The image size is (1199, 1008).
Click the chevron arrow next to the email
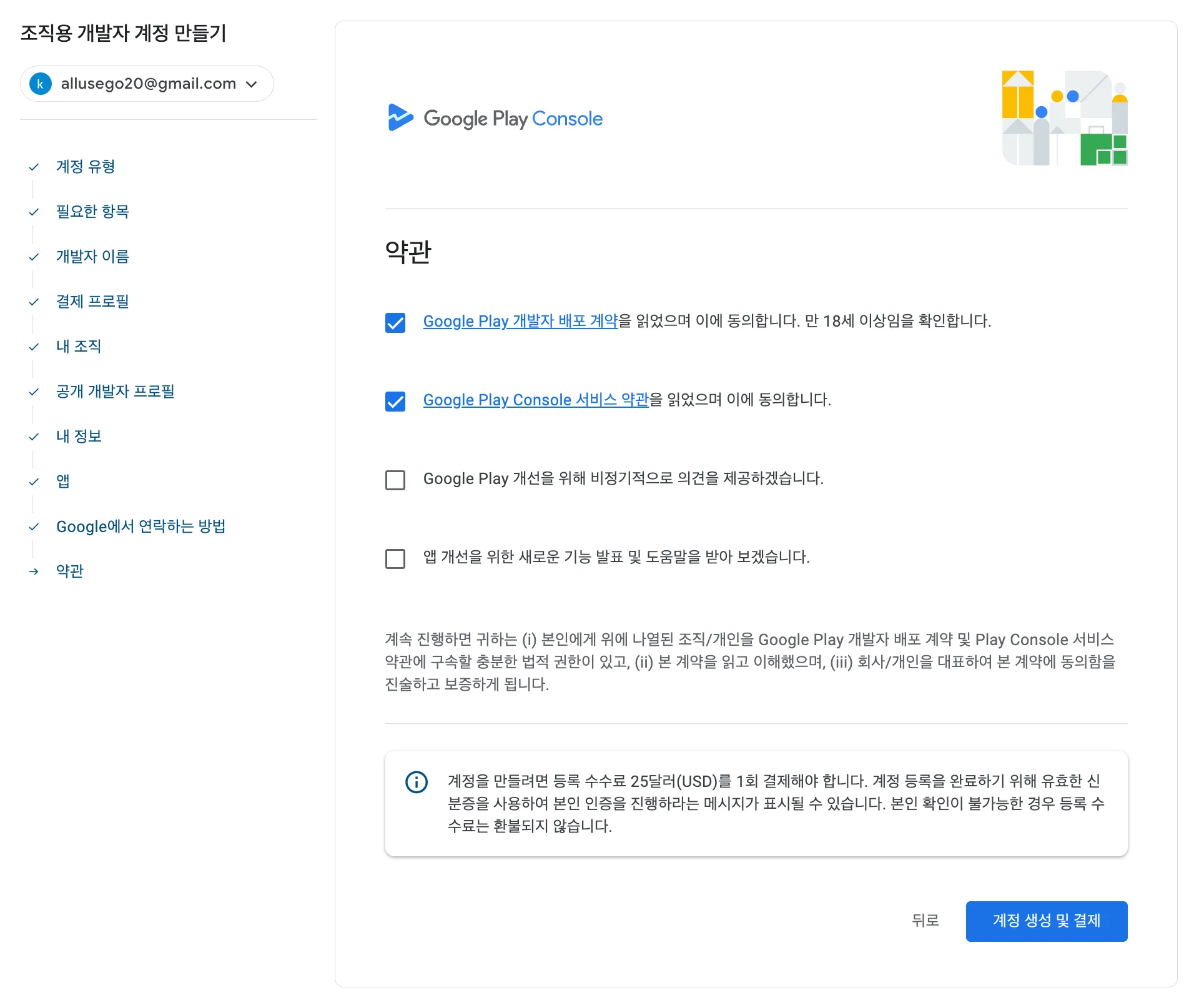(x=252, y=84)
